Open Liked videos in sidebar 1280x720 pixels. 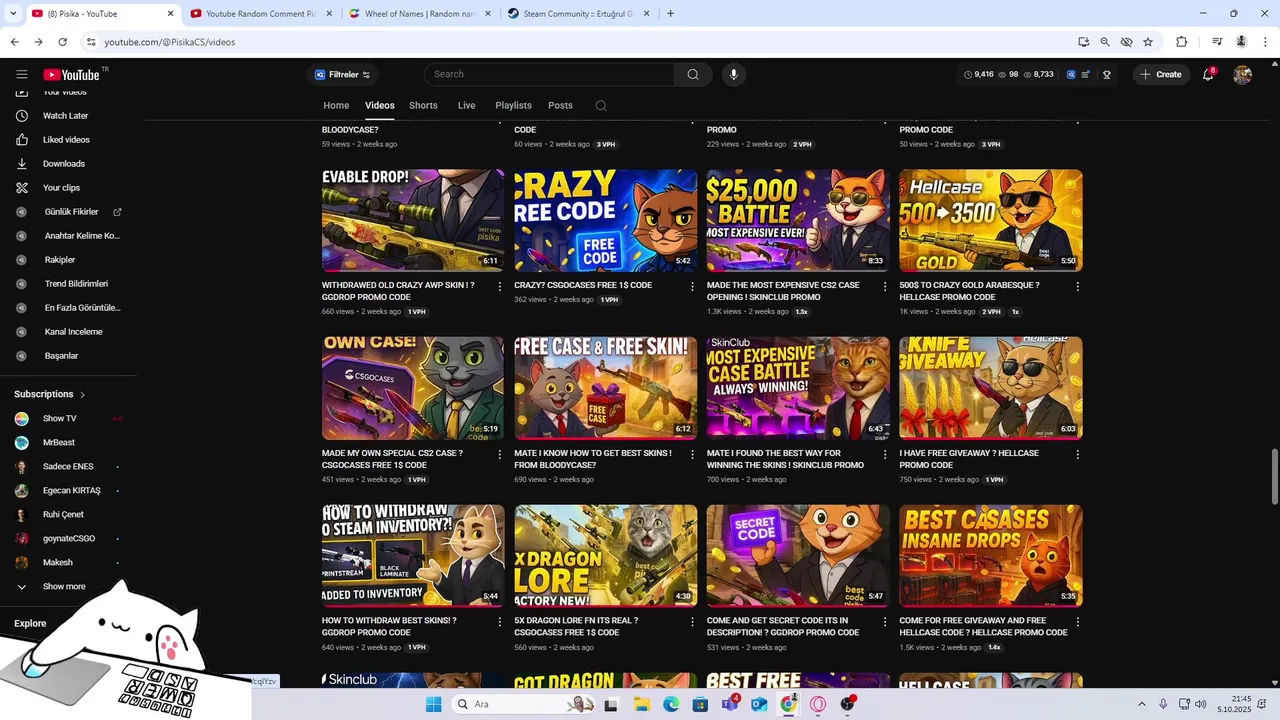coord(66,140)
